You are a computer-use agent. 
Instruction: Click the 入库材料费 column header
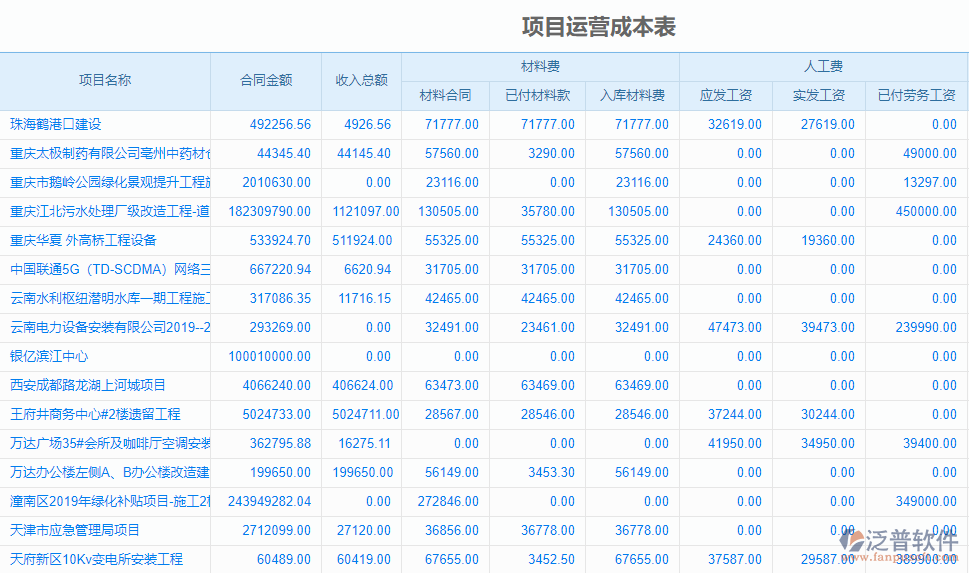632,96
